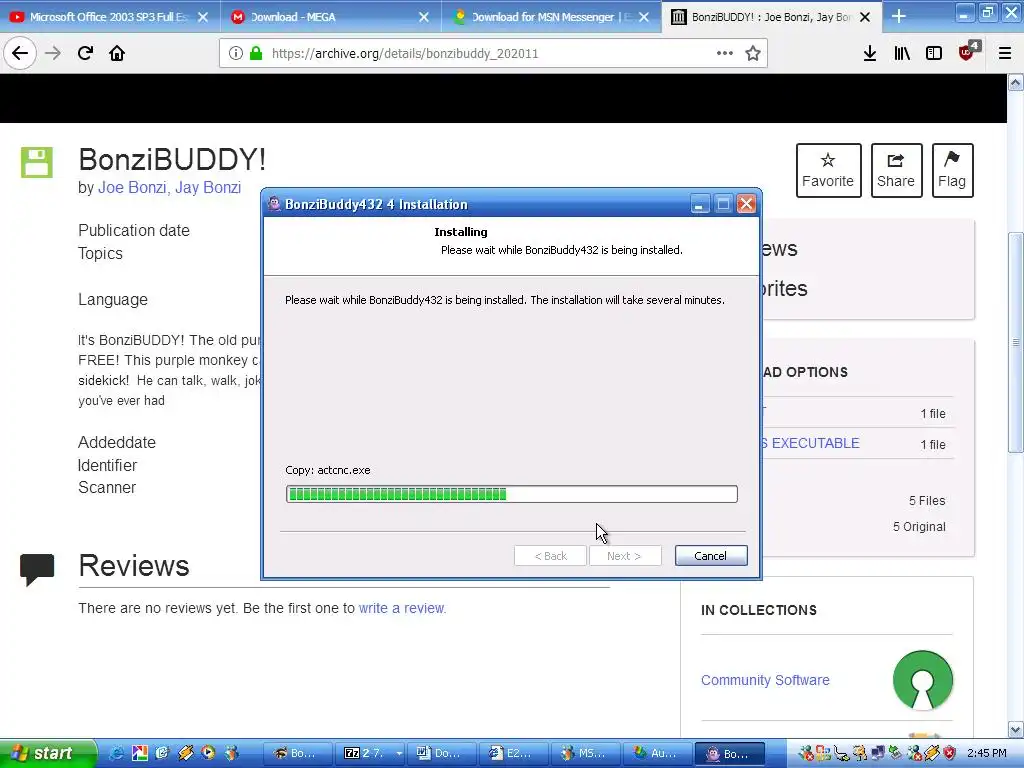Open the Library bookshelf icon
Screen dimensions: 1024x768
pyautogui.click(x=902, y=54)
